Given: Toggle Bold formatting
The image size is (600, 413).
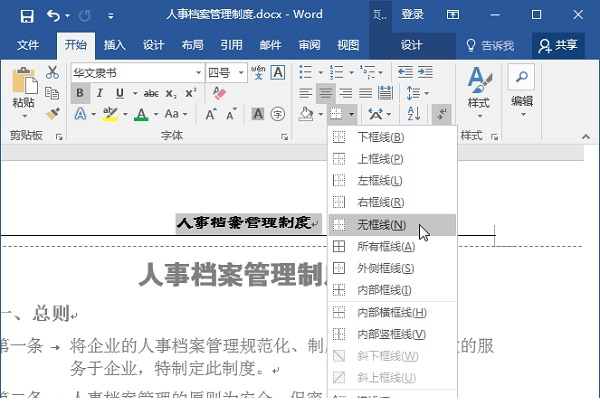Looking at the screenshot, I should click(x=80, y=93).
